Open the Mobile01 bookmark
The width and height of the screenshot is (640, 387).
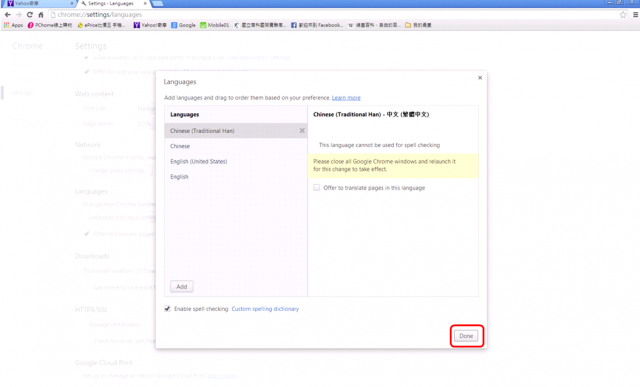[x=214, y=25]
